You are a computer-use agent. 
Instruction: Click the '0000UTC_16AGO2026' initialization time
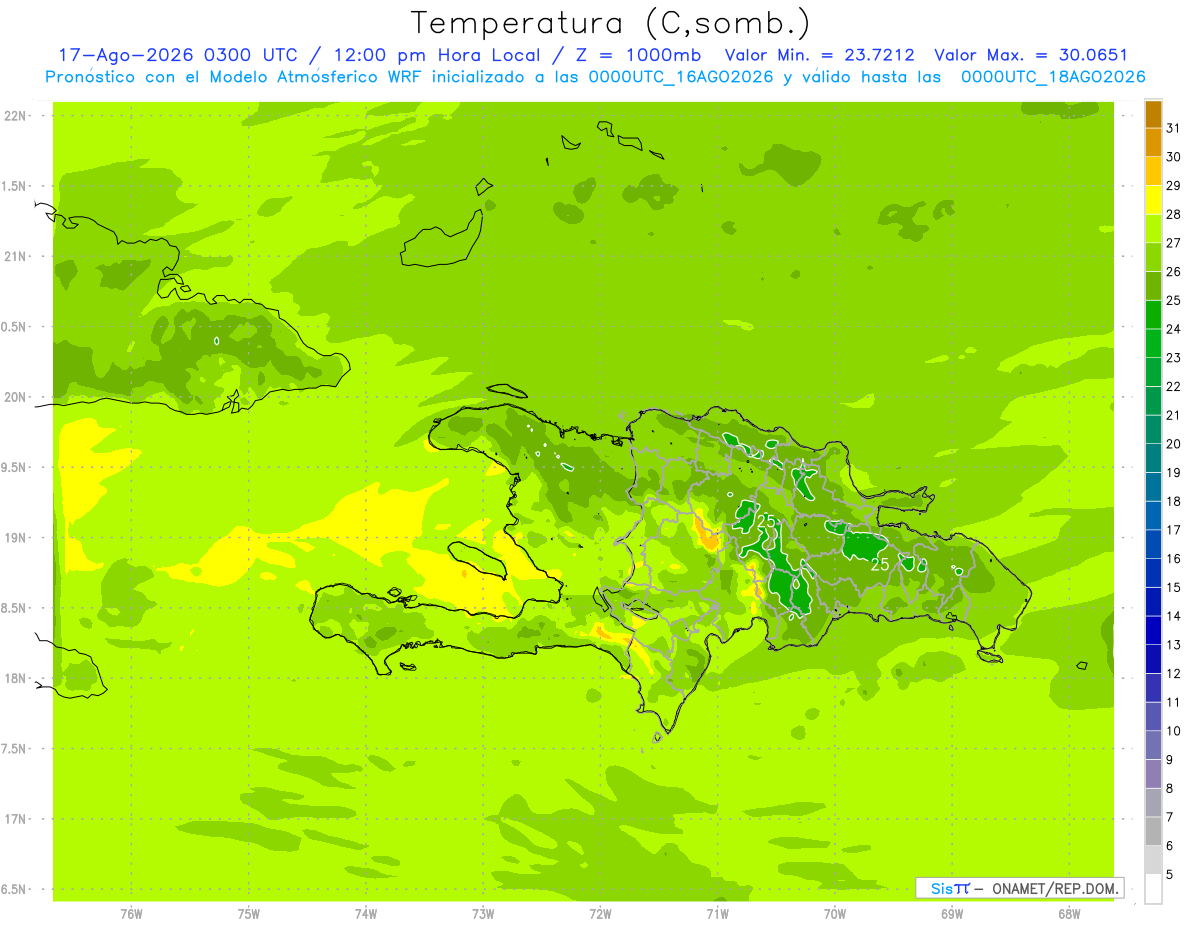click(x=681, y=77)
